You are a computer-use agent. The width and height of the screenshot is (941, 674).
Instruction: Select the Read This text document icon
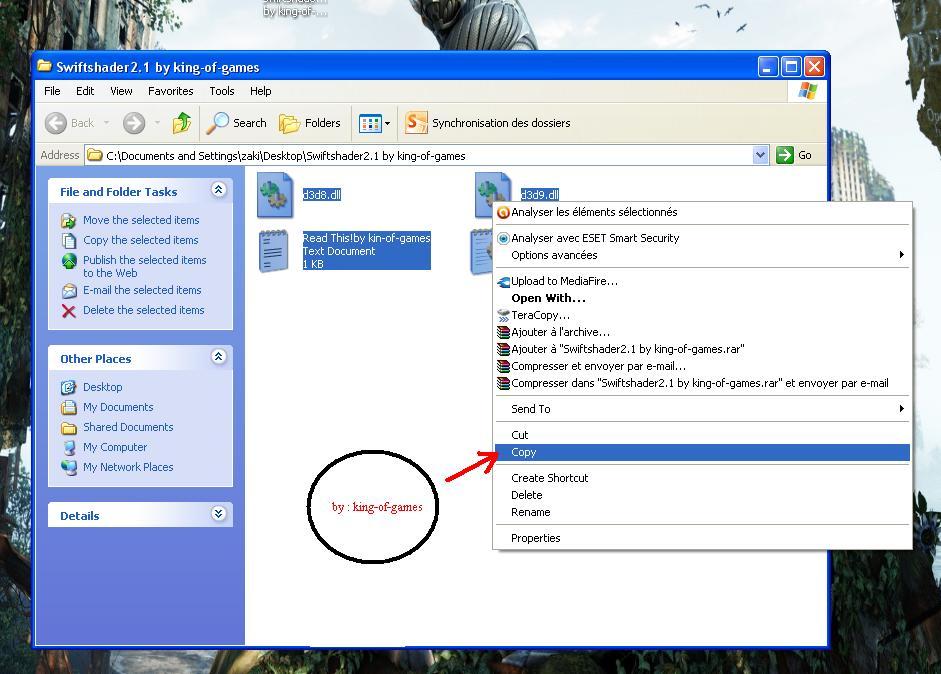click(274, 251)
